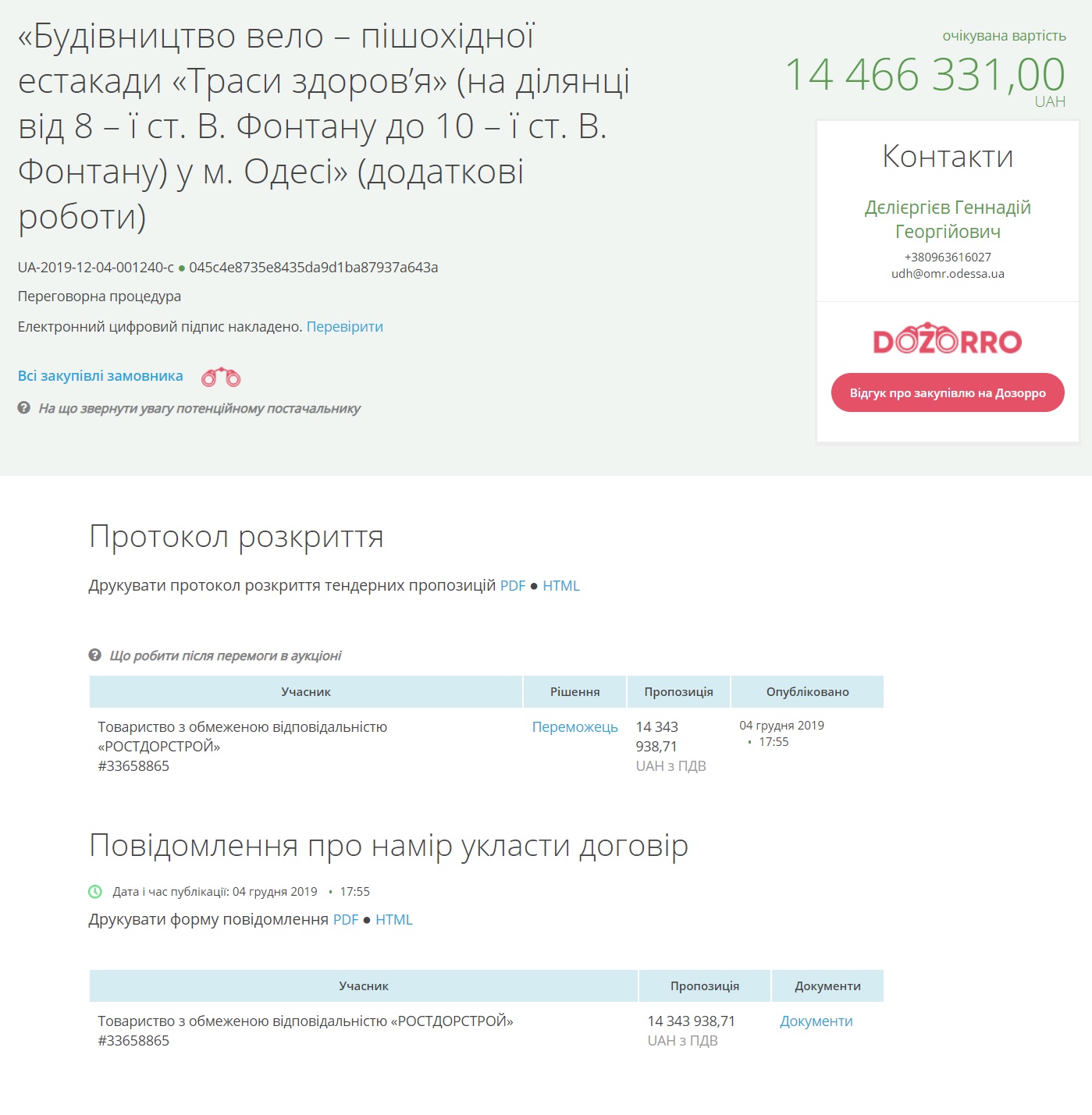This screenshot has height=1115, width=1092.
Task: Open the opening protocol HTML link
Action: [561, 586]
